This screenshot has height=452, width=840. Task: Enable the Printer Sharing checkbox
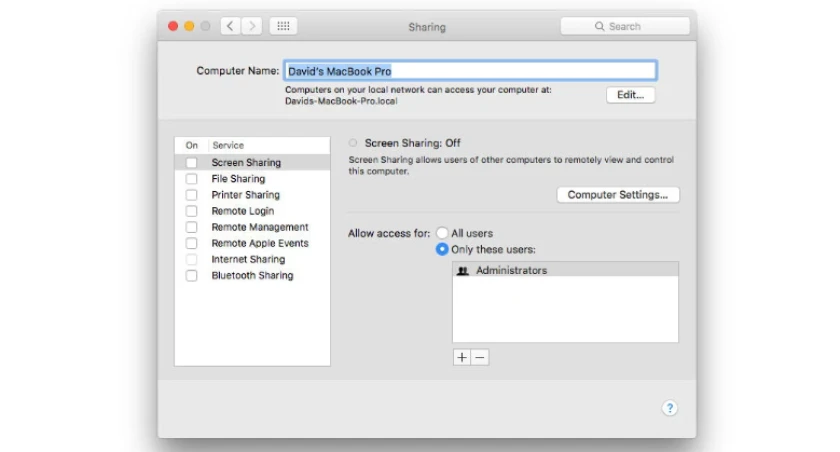coord(191,194)
